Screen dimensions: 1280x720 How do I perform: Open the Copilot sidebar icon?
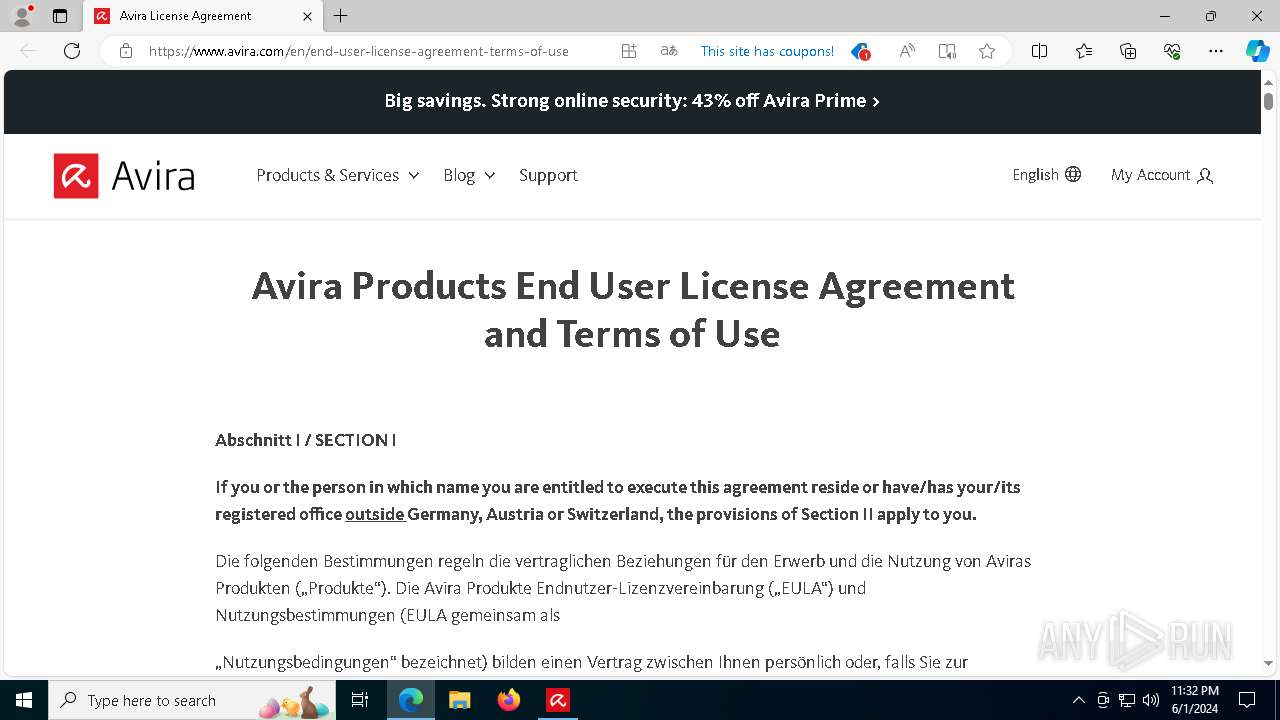1257,51
